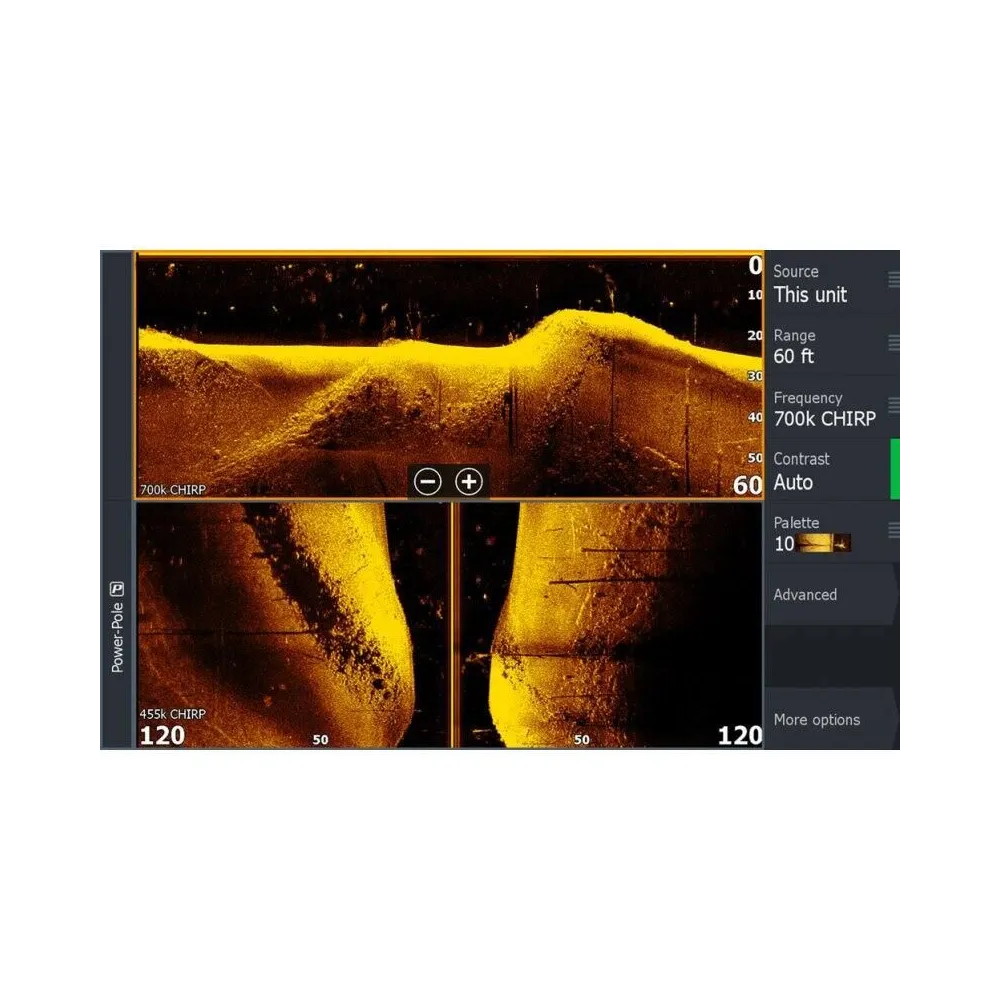Image resolution: width=1000 pixels, height=1000 pixels.
Task: Zoom in with the plus icon
Action: (469, 482)
